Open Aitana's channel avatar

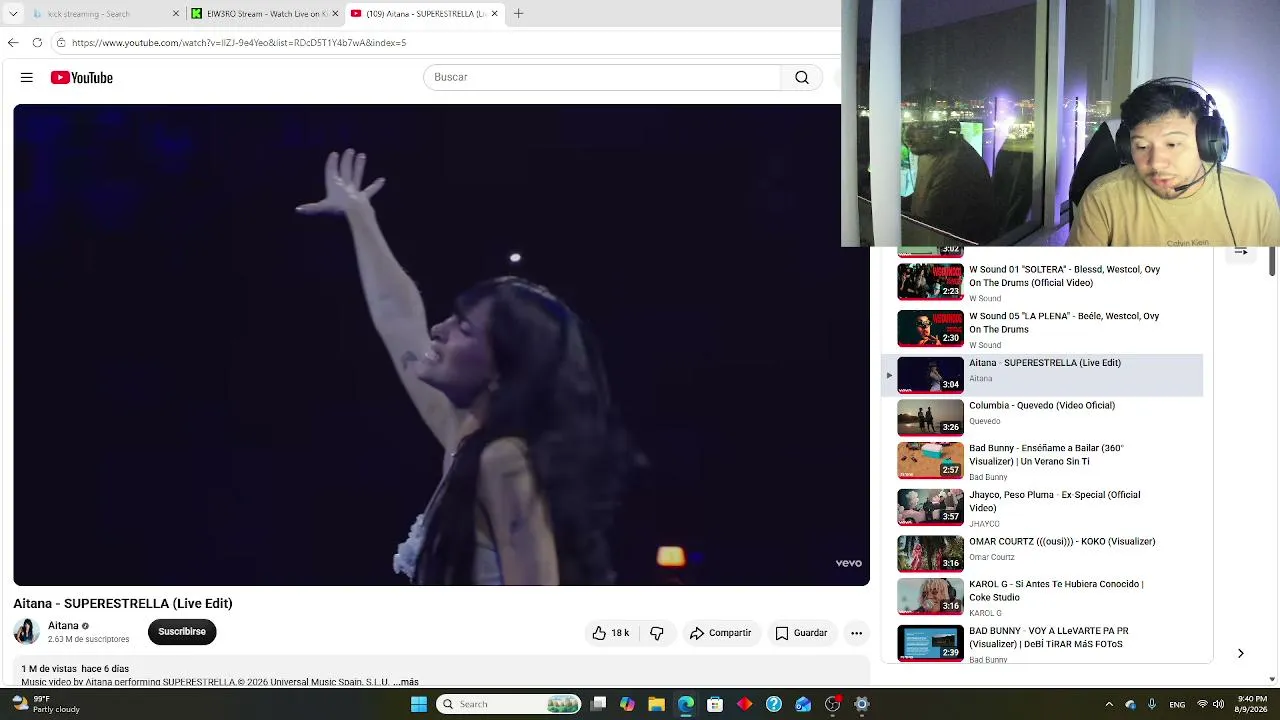(x=26, y=631)
